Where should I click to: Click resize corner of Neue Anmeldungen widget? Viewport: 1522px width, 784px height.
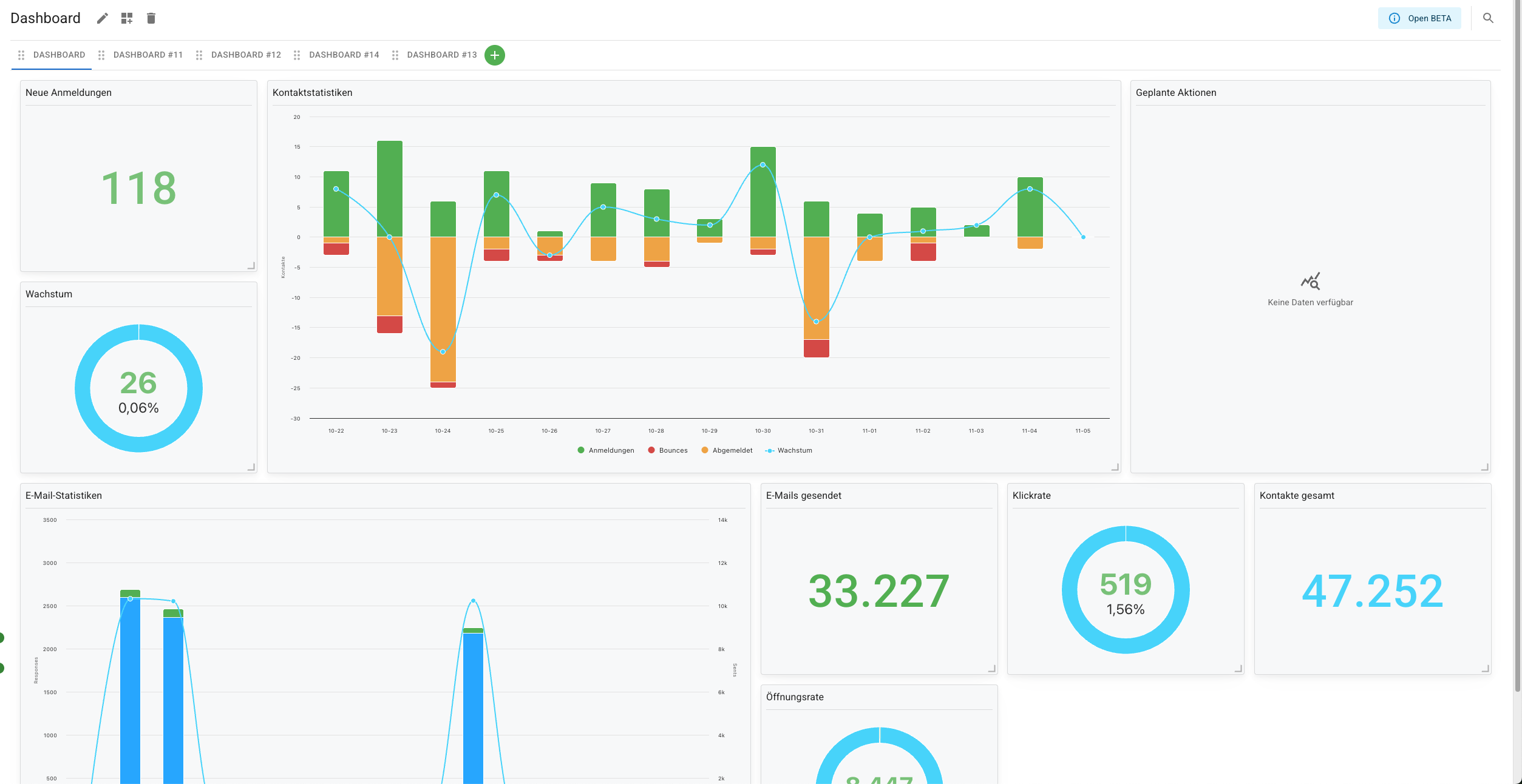click(251, 266)
